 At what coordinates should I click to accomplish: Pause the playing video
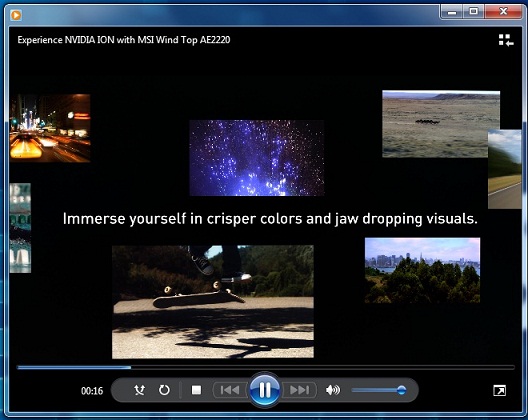265,390
